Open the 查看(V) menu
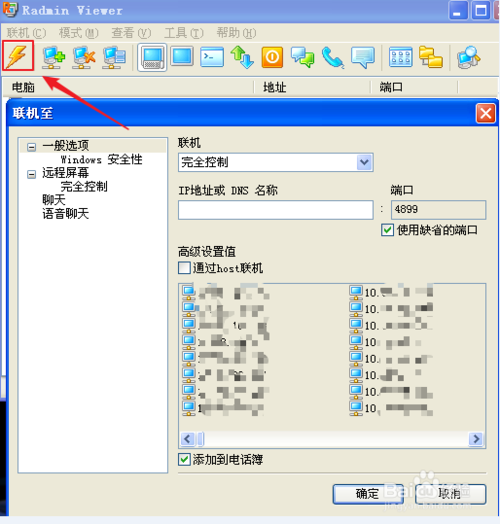Image resolution: width=500 pixels, height=524 pixels. pos(131,33)
